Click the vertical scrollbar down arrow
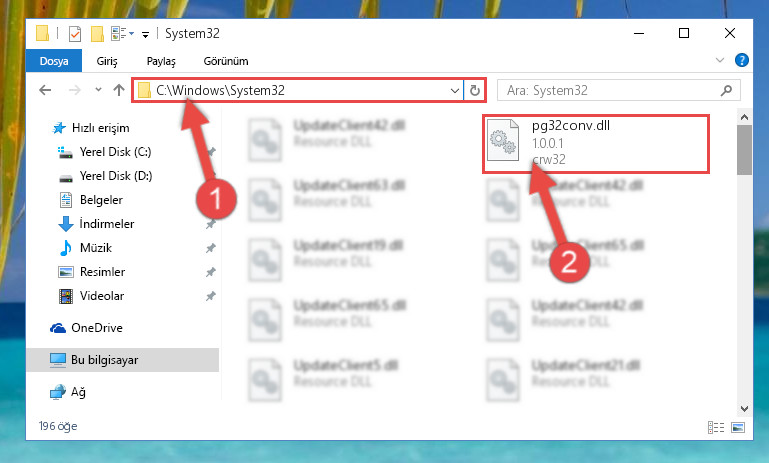Image resolution: width=769 pixels, height=463 pixels. click(744, 408)
